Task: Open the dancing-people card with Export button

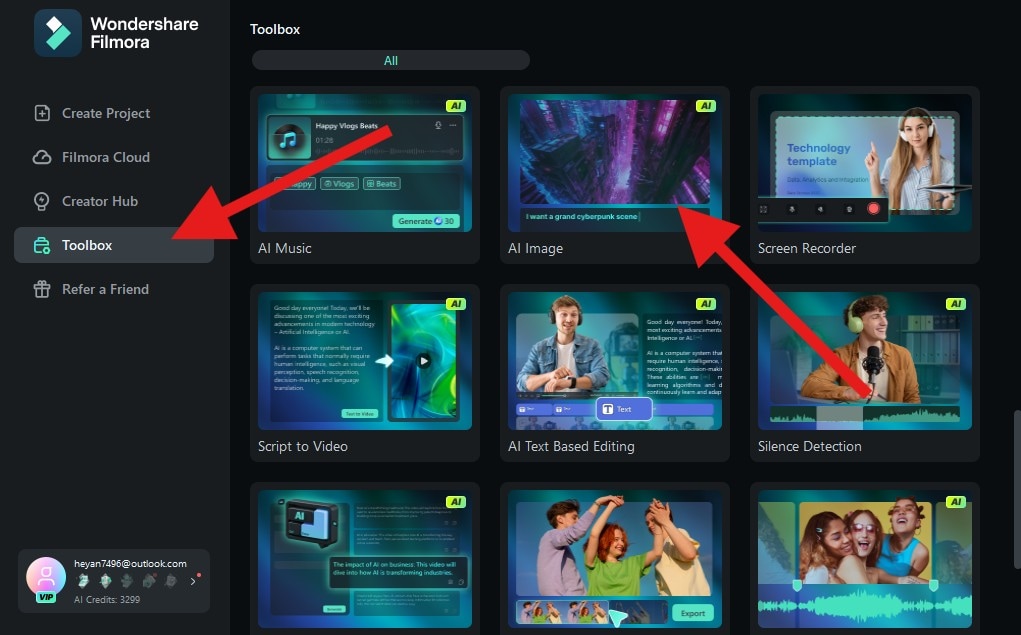Action: click(x=615, y=559)
